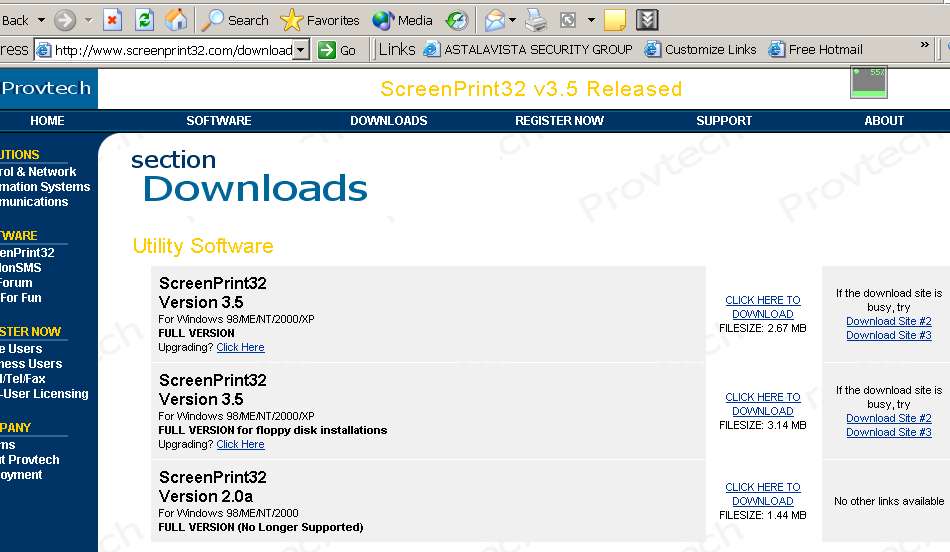Open Customize Links shortcut
The height and width of the screenshot is (552, 950).
(x=700, y=50)
